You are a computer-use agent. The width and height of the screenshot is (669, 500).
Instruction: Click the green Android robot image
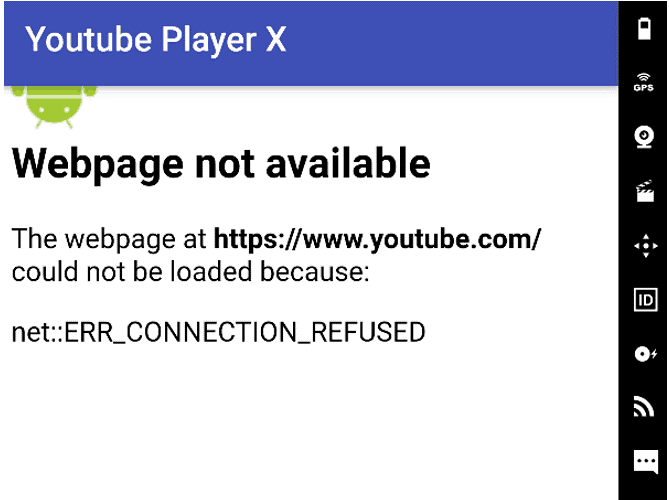pos(54,107)
